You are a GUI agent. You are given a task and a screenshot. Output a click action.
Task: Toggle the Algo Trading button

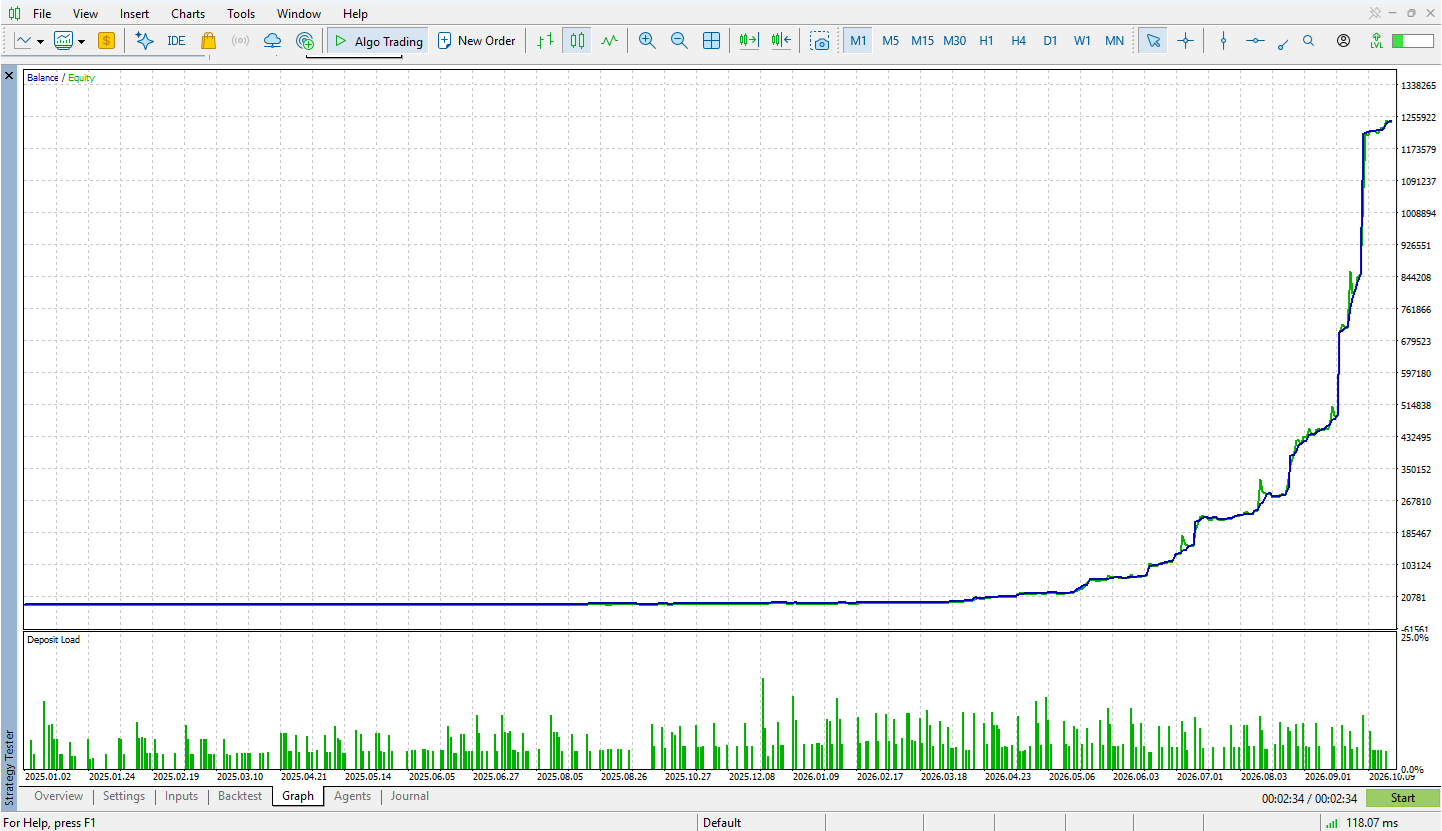(378, 41)
